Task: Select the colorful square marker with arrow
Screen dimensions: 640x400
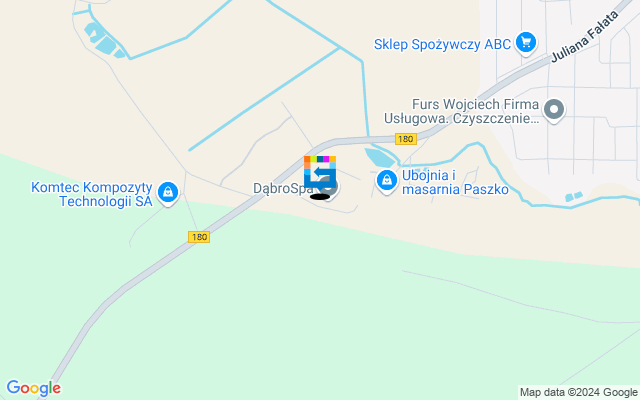Action: (320, 172)
